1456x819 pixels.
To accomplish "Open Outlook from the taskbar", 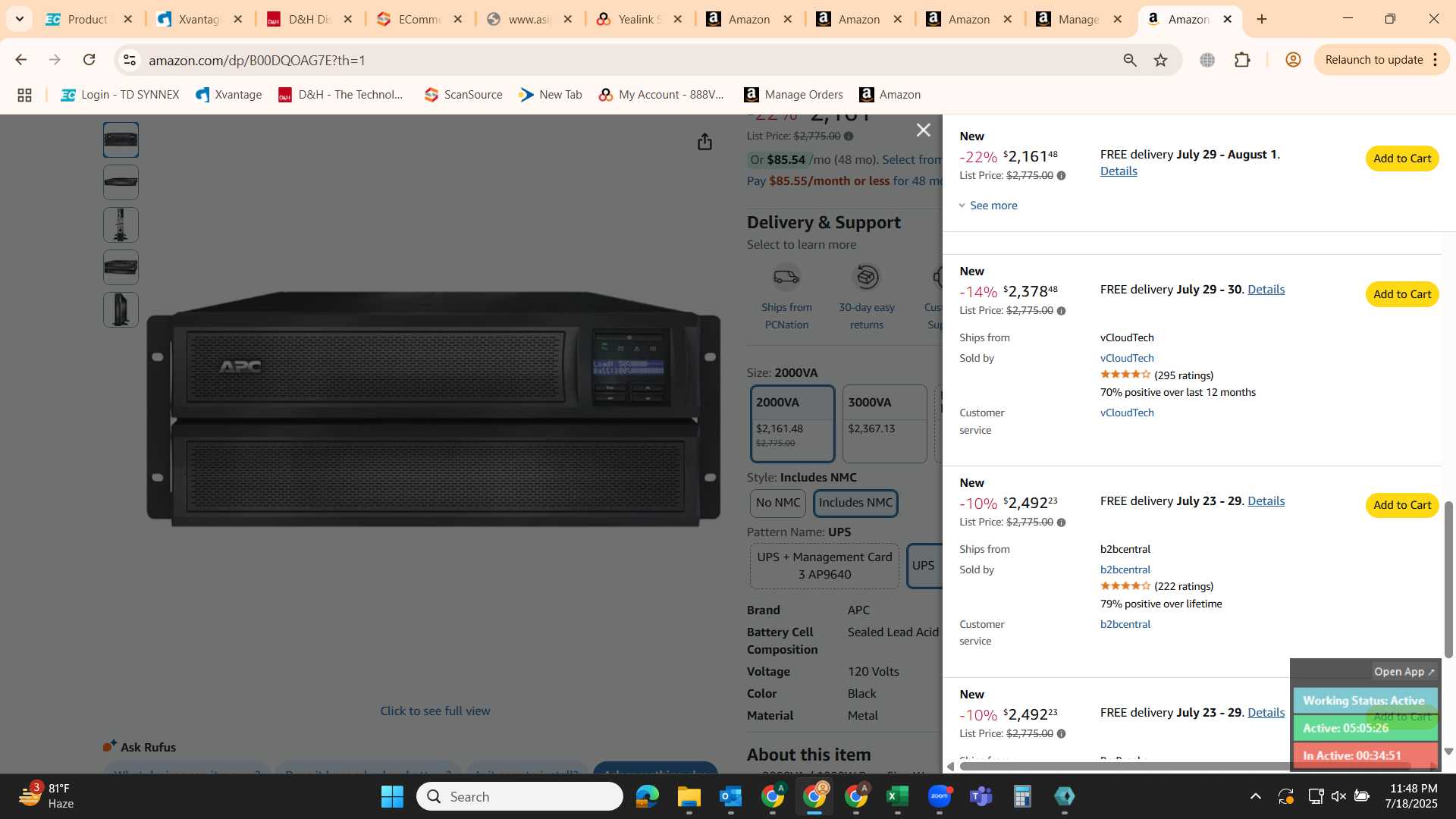I will [x=730, y=796].
